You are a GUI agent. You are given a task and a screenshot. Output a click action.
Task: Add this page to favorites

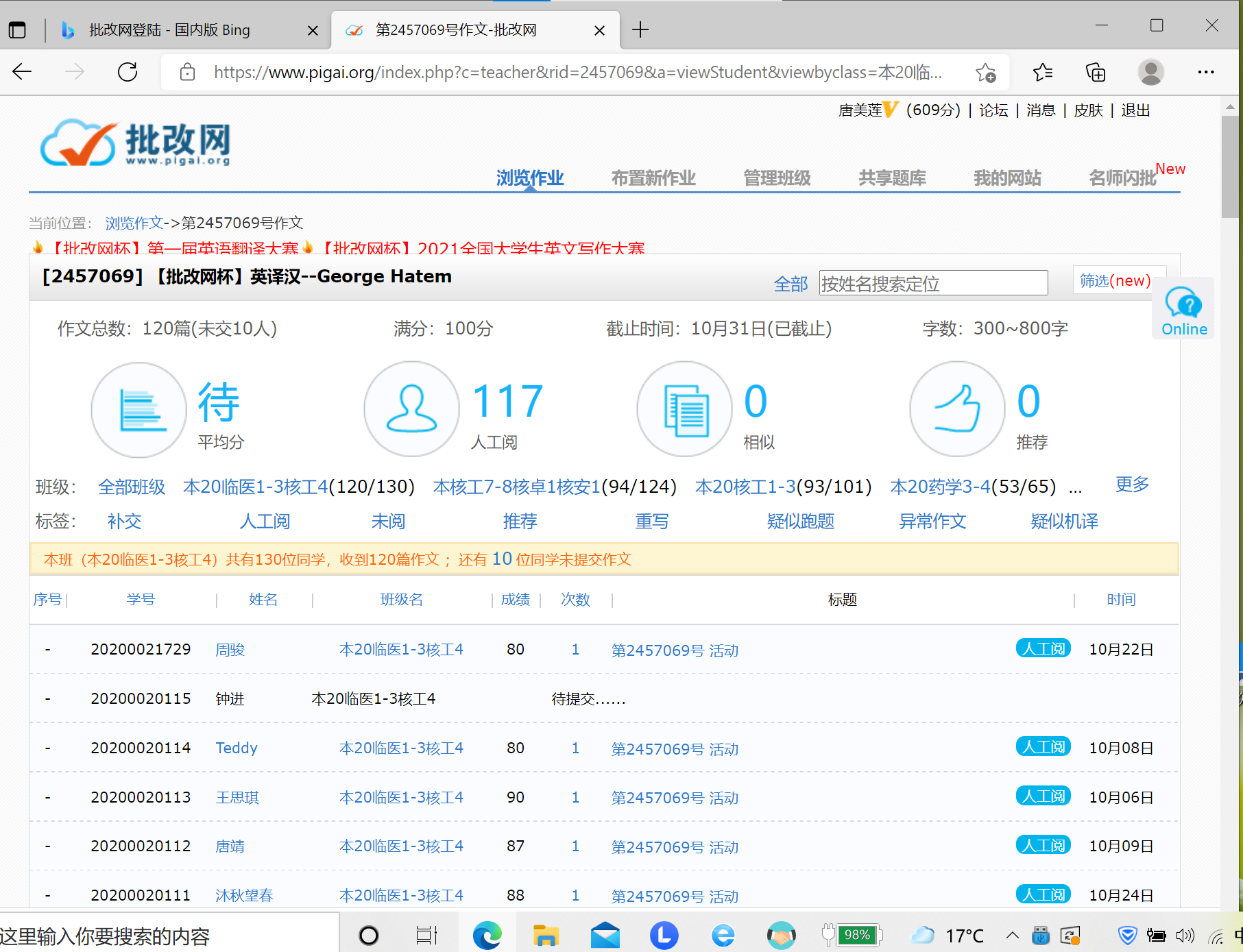point(985,72)
